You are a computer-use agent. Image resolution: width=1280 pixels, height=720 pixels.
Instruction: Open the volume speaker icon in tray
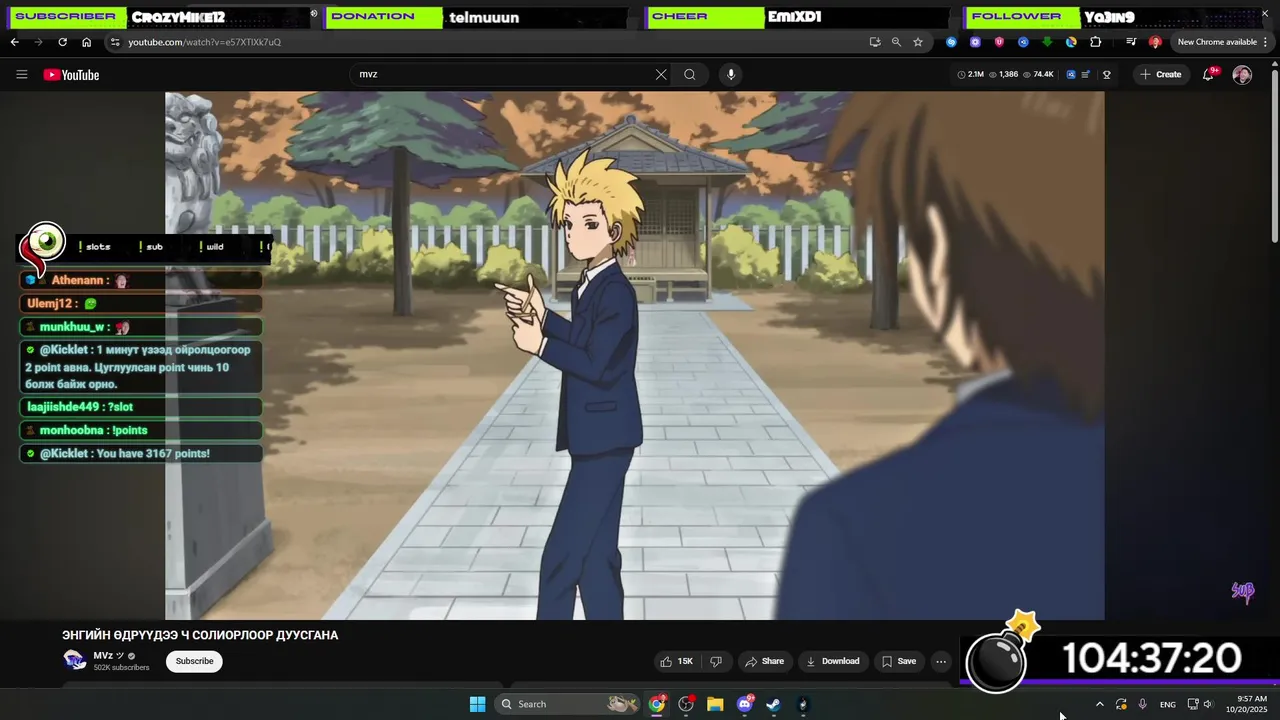coord(1207,704)
